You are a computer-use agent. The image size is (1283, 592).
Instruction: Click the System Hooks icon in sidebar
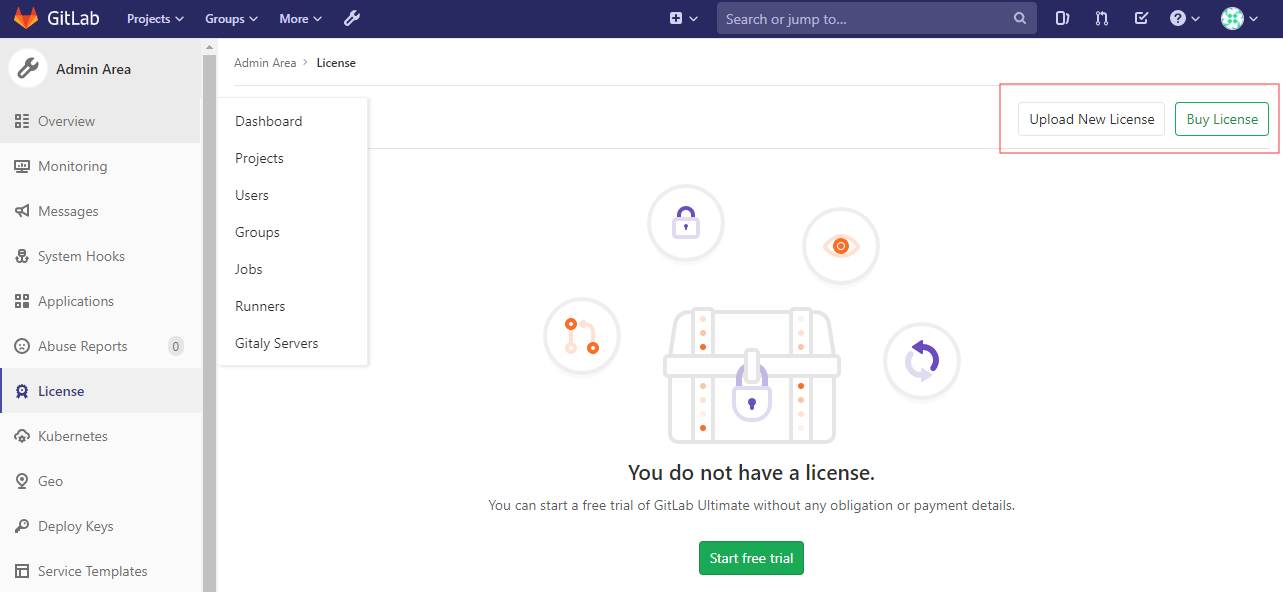tap(21, 255)
